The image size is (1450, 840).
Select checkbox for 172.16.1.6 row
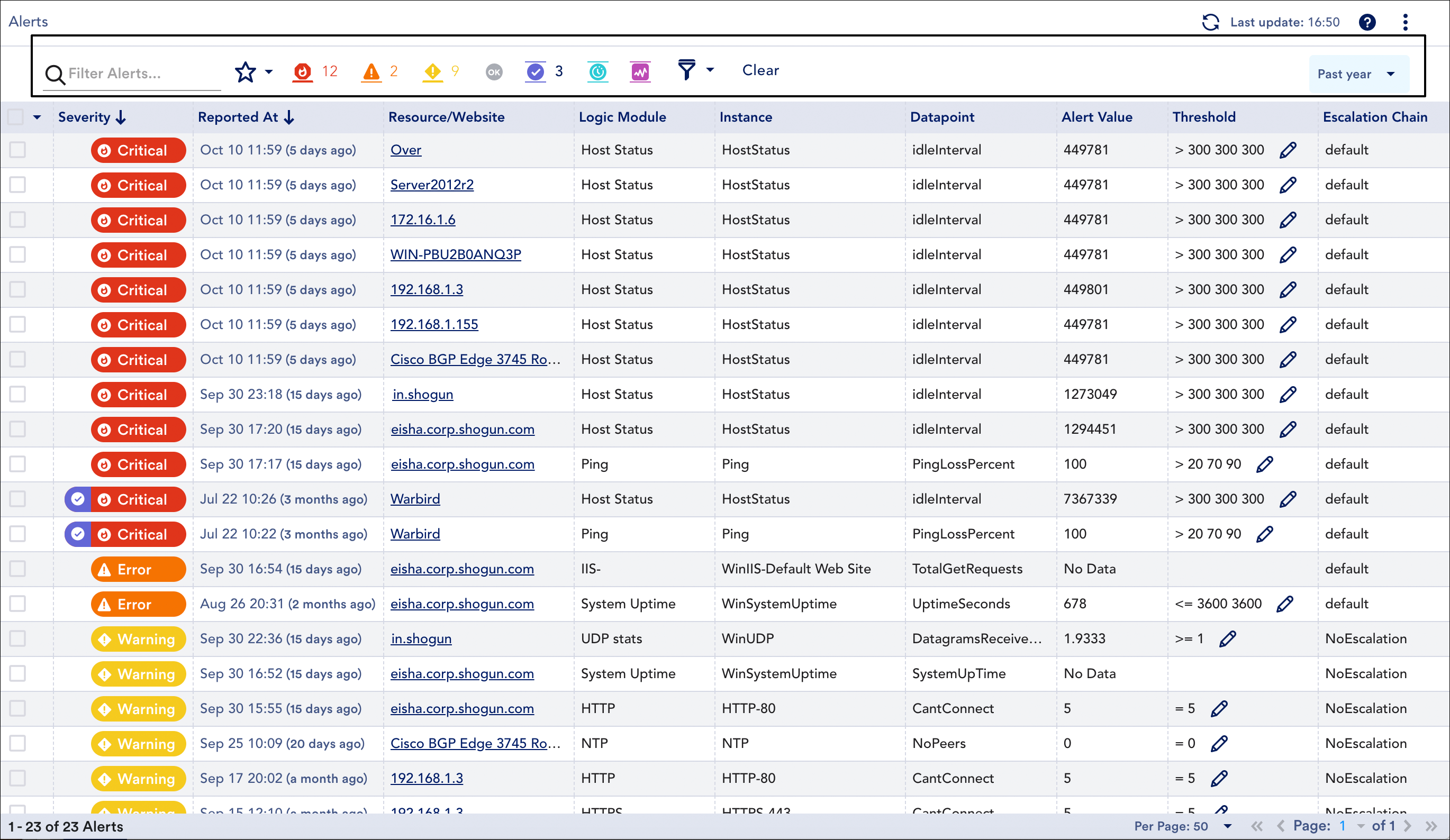click(x=18, y=220)
